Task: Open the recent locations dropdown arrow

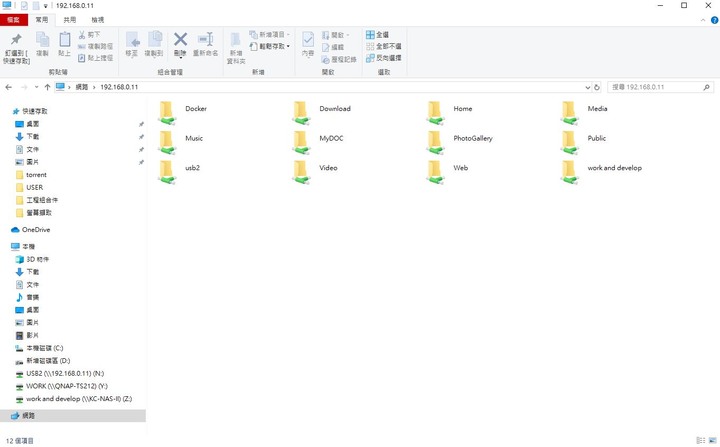Action: tap(36, 87)
